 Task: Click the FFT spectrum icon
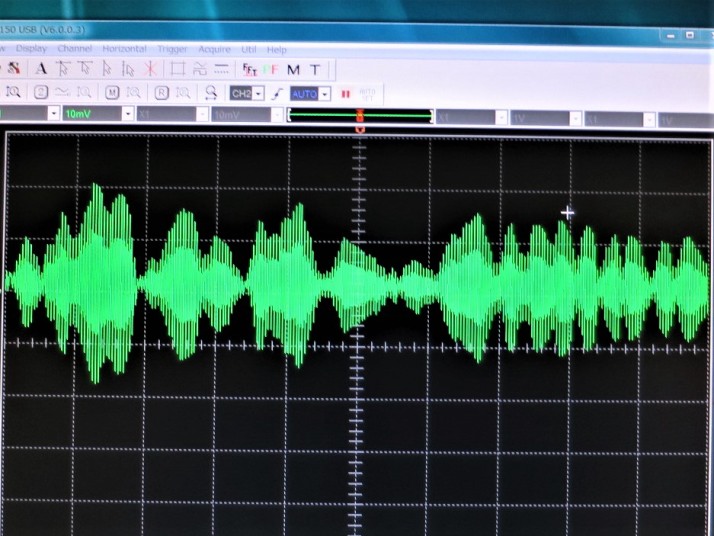point(250,69)
